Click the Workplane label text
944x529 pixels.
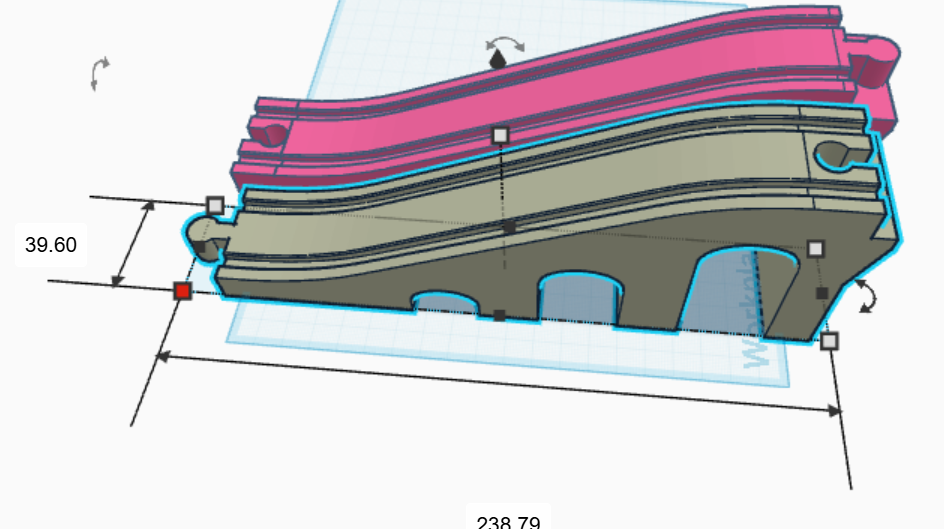[x=755, y=311]
